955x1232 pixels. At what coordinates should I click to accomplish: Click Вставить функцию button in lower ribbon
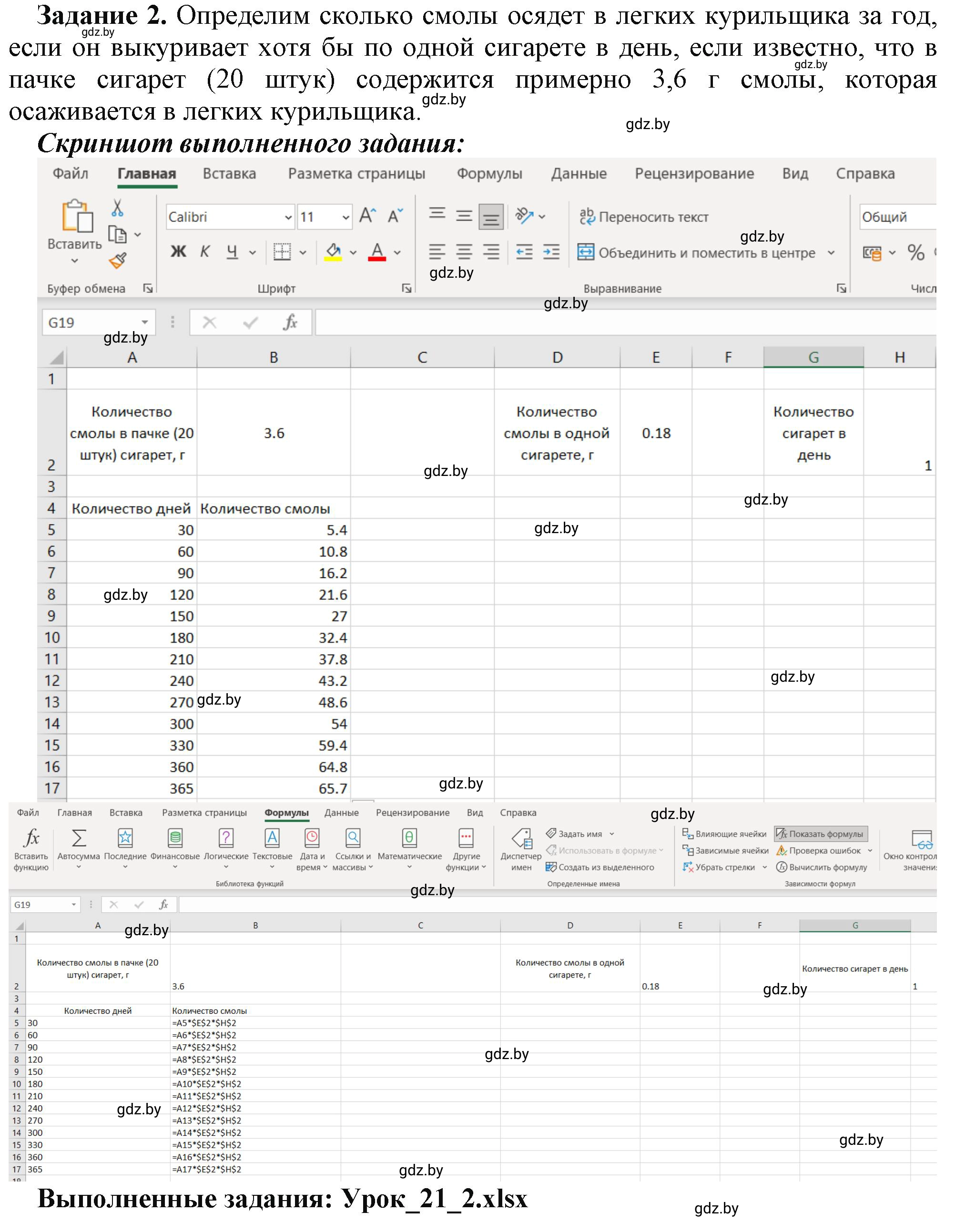(31, 849)
